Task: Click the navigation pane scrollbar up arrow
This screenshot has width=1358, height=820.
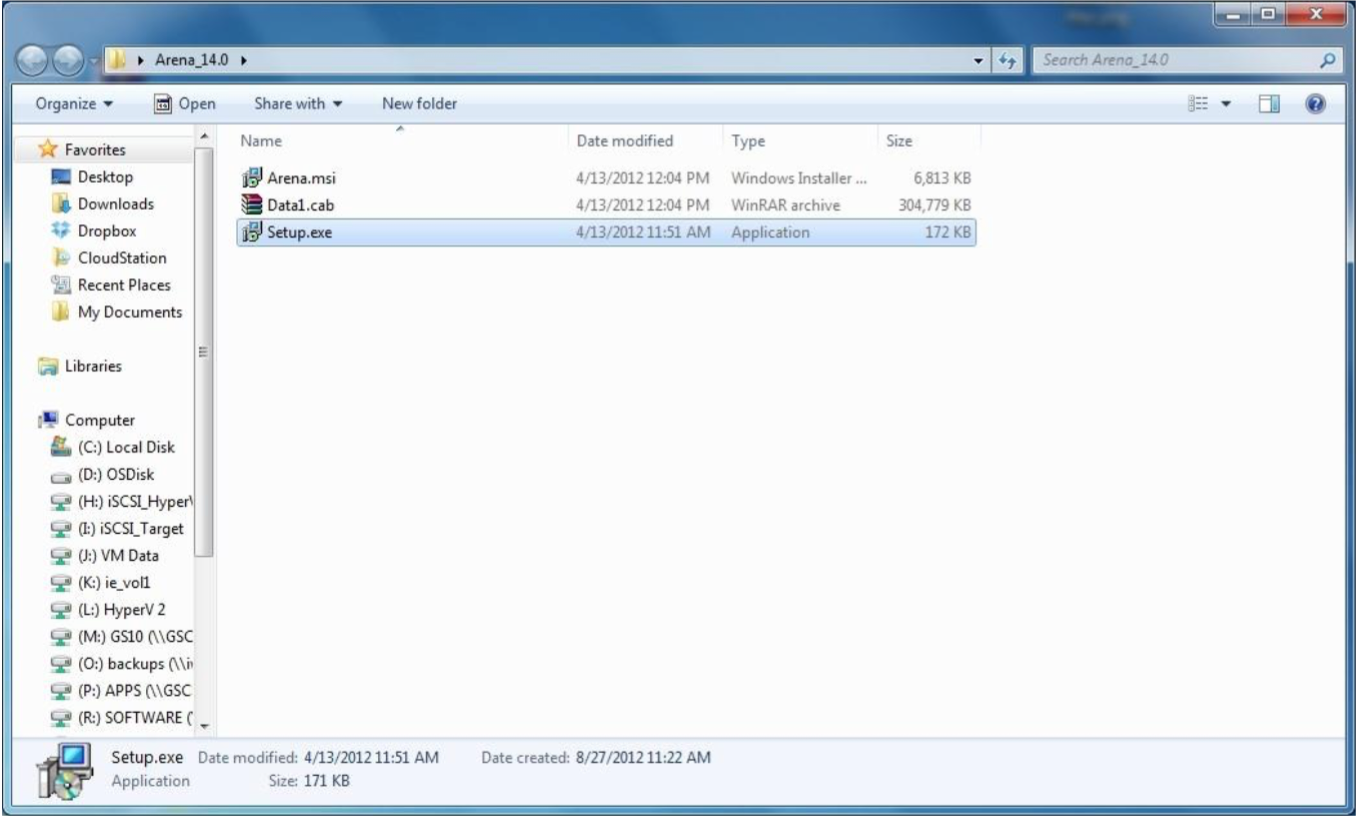Action: (x=204, y=135)
